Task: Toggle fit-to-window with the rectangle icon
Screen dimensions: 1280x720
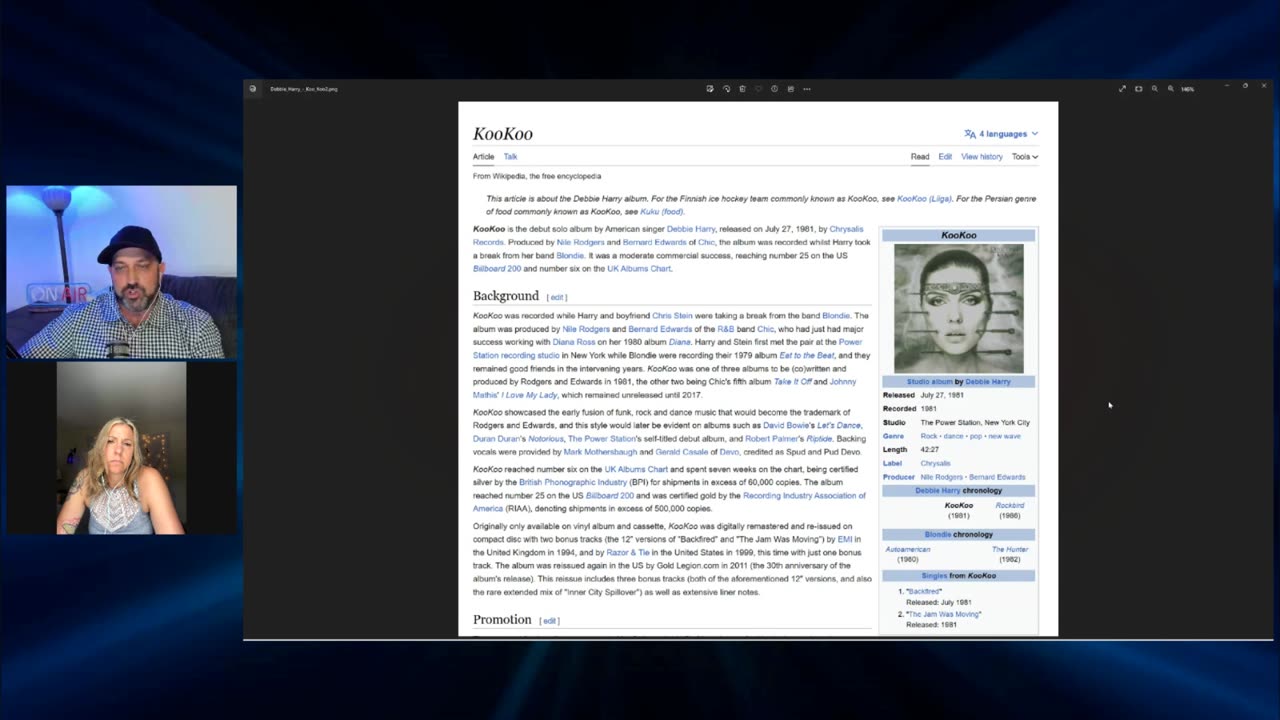Action: (x=1138, y=89)
